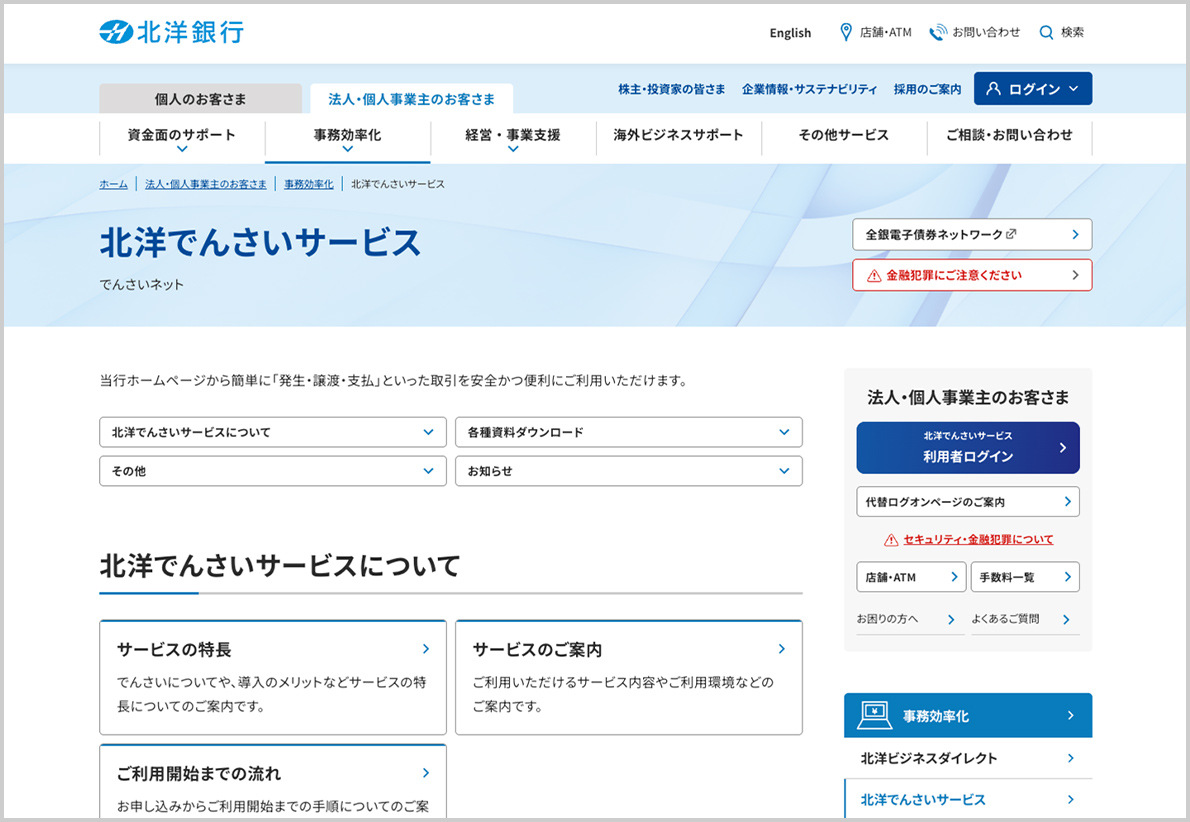Click the warning icon beside セキュリティ・金融犯罪について
The height and width of the screenshot is (822, 1190).
point(891,540)
